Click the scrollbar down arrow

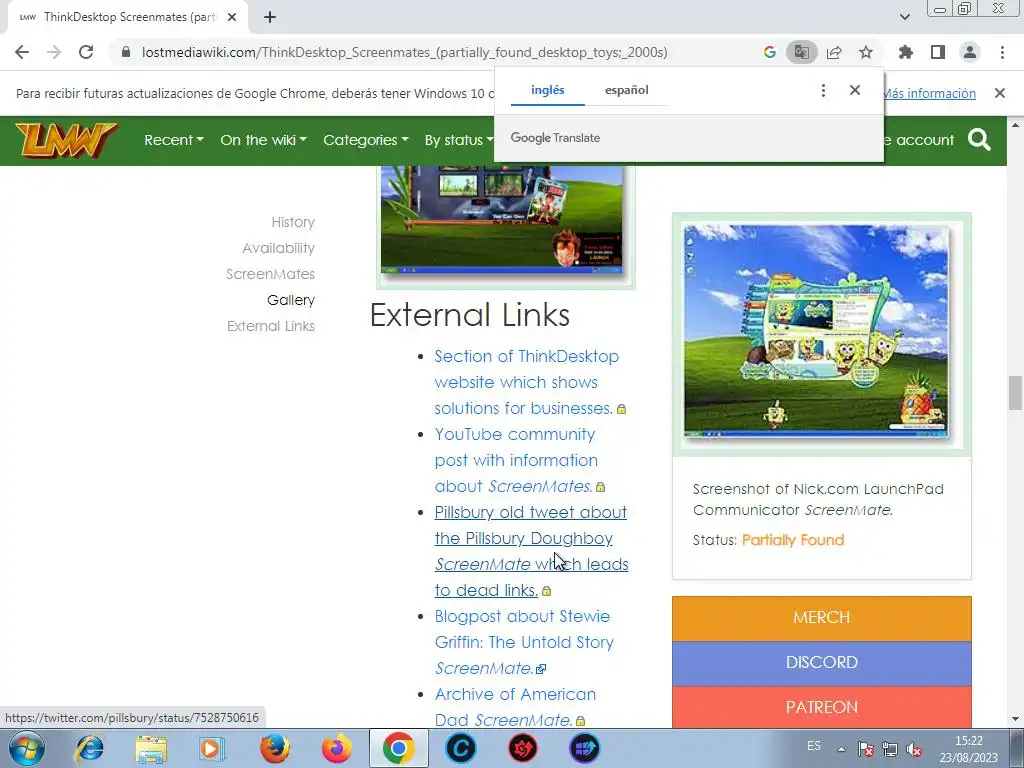tap(1015, 719)
